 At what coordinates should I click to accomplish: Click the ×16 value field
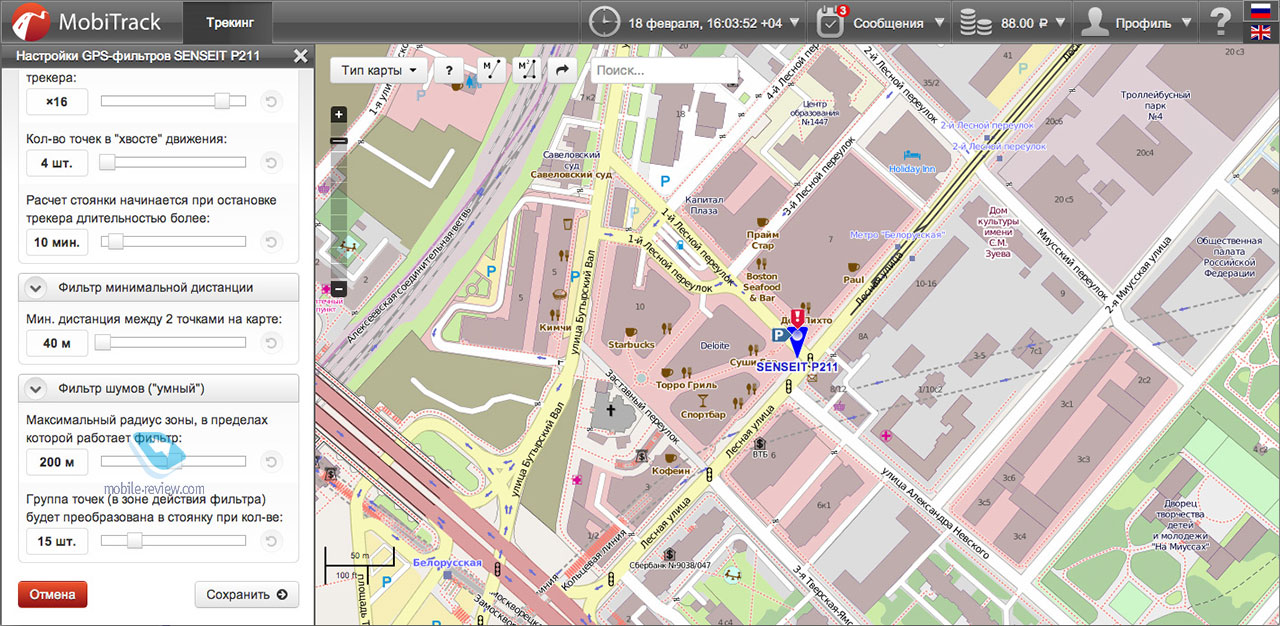[x=57, y=101]
